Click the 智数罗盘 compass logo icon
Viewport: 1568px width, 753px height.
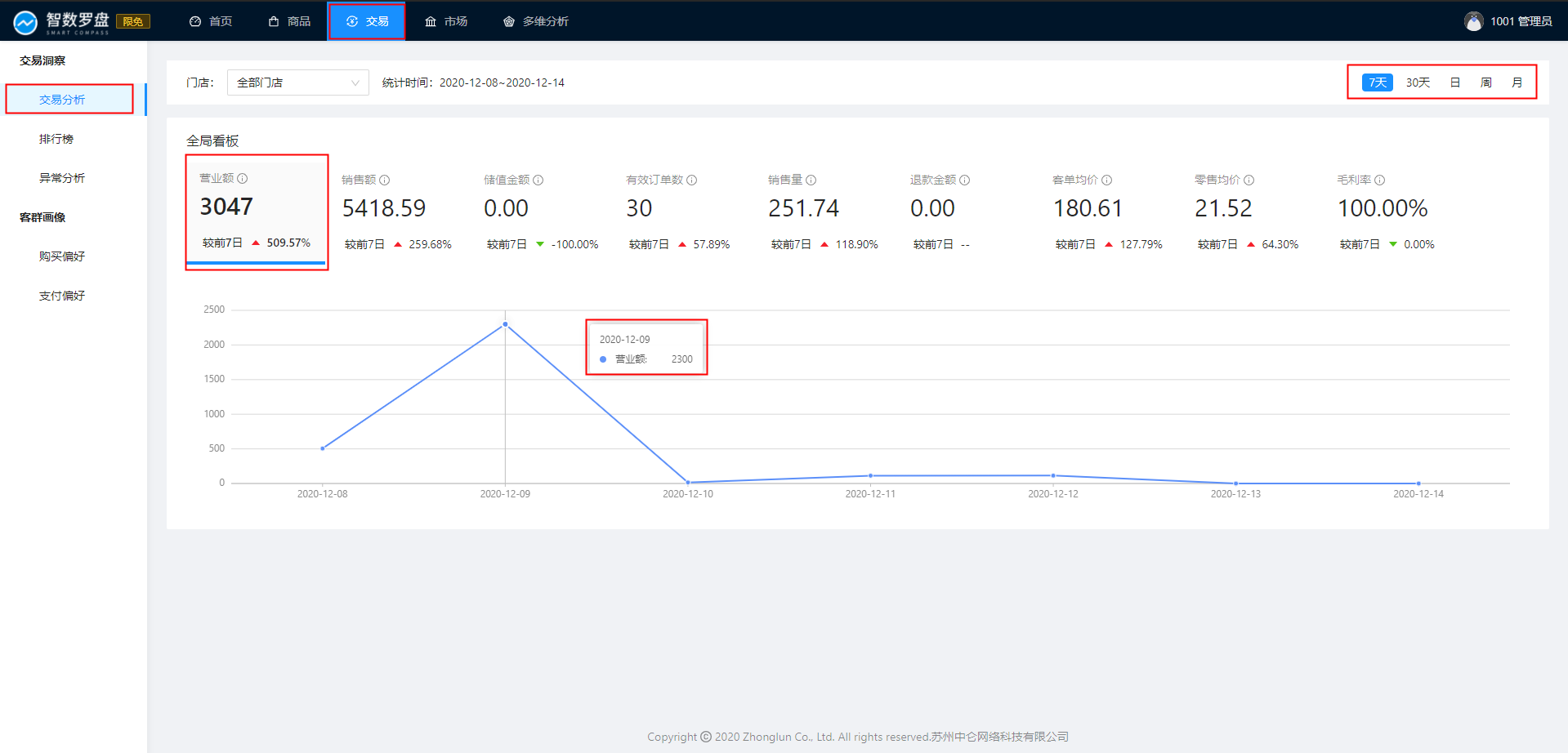[x=25, y=22]
